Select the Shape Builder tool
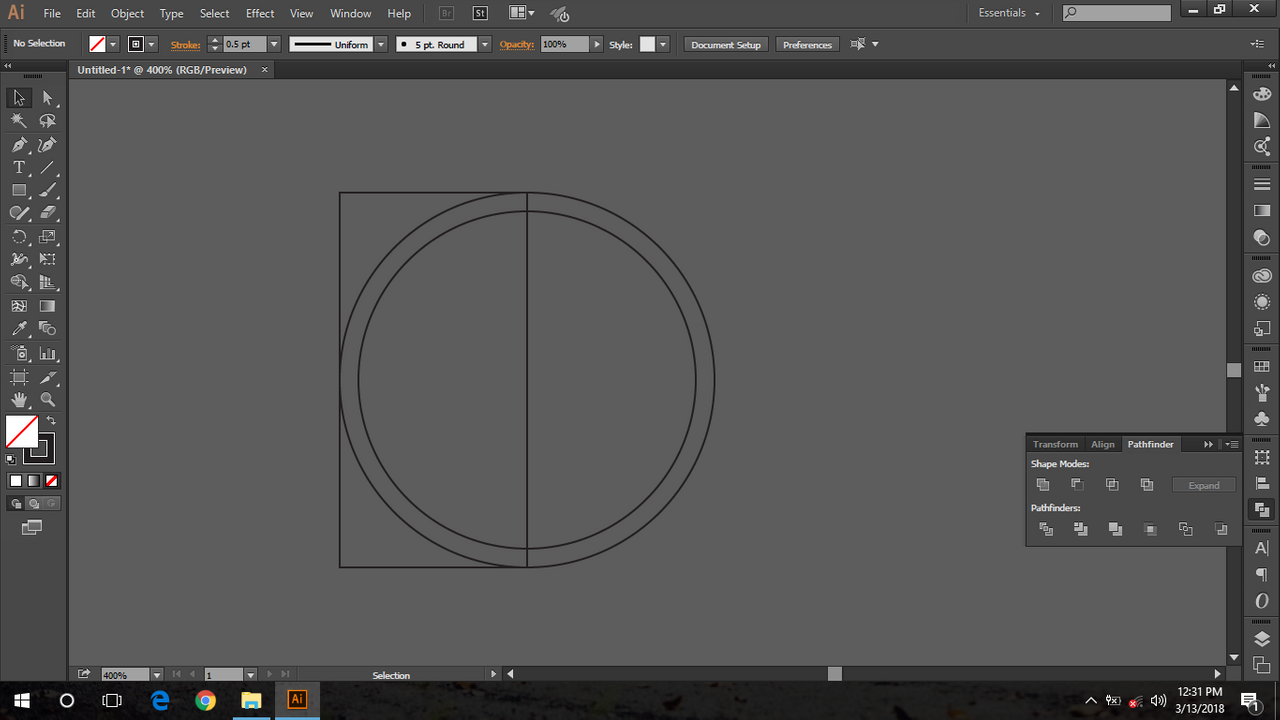1280x720 pixels. pos(19,283)
